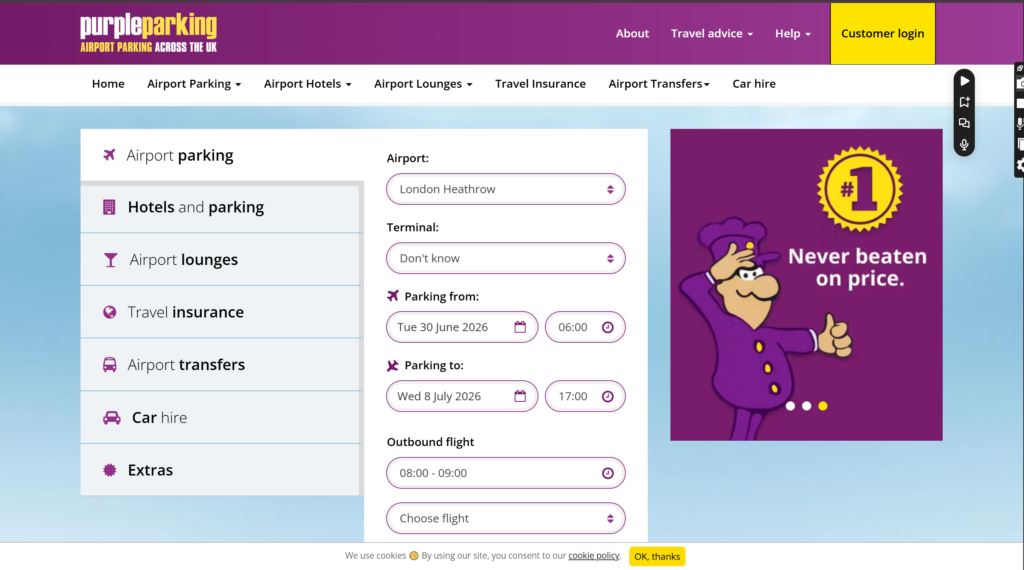Select the Airport lounges tab

point(221,259)
